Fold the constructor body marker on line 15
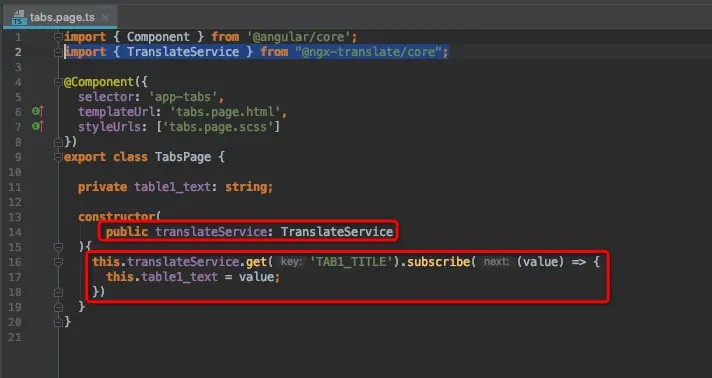 (58, 247)
